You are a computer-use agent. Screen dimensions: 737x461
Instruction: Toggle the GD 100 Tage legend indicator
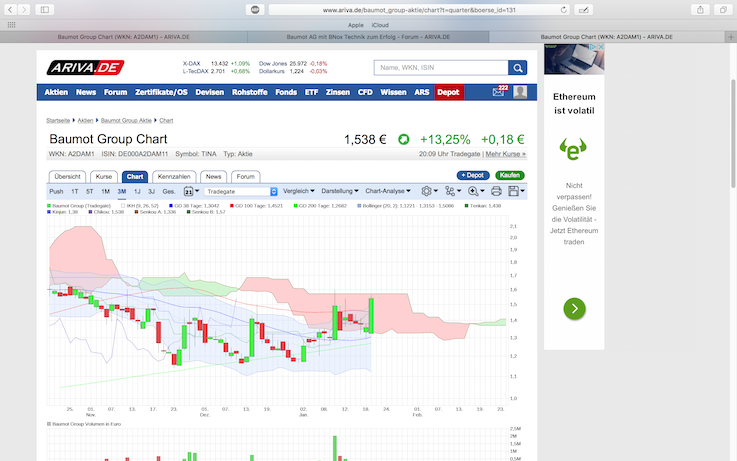click(232, 206)
